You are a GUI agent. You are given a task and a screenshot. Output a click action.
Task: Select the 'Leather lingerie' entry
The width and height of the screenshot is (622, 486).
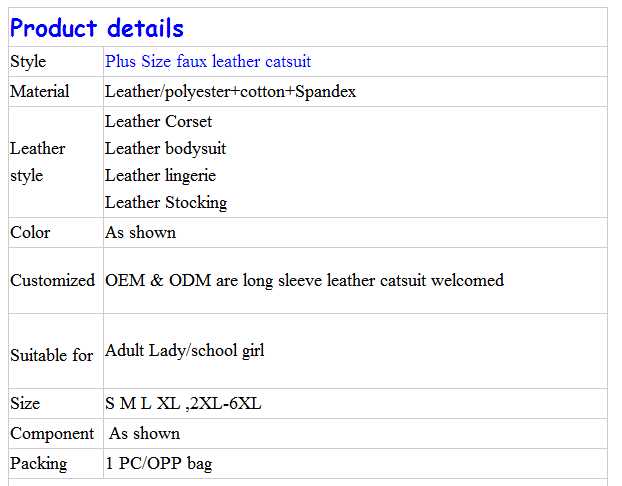(x=160, y=176)
